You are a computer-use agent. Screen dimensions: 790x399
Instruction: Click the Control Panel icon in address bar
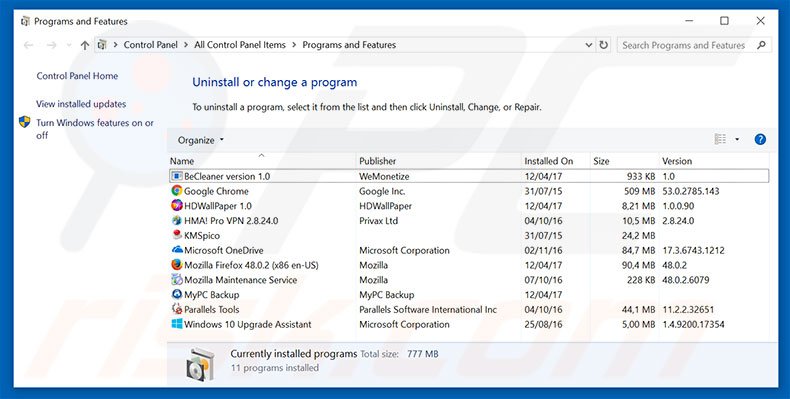(x=102, y=45)
